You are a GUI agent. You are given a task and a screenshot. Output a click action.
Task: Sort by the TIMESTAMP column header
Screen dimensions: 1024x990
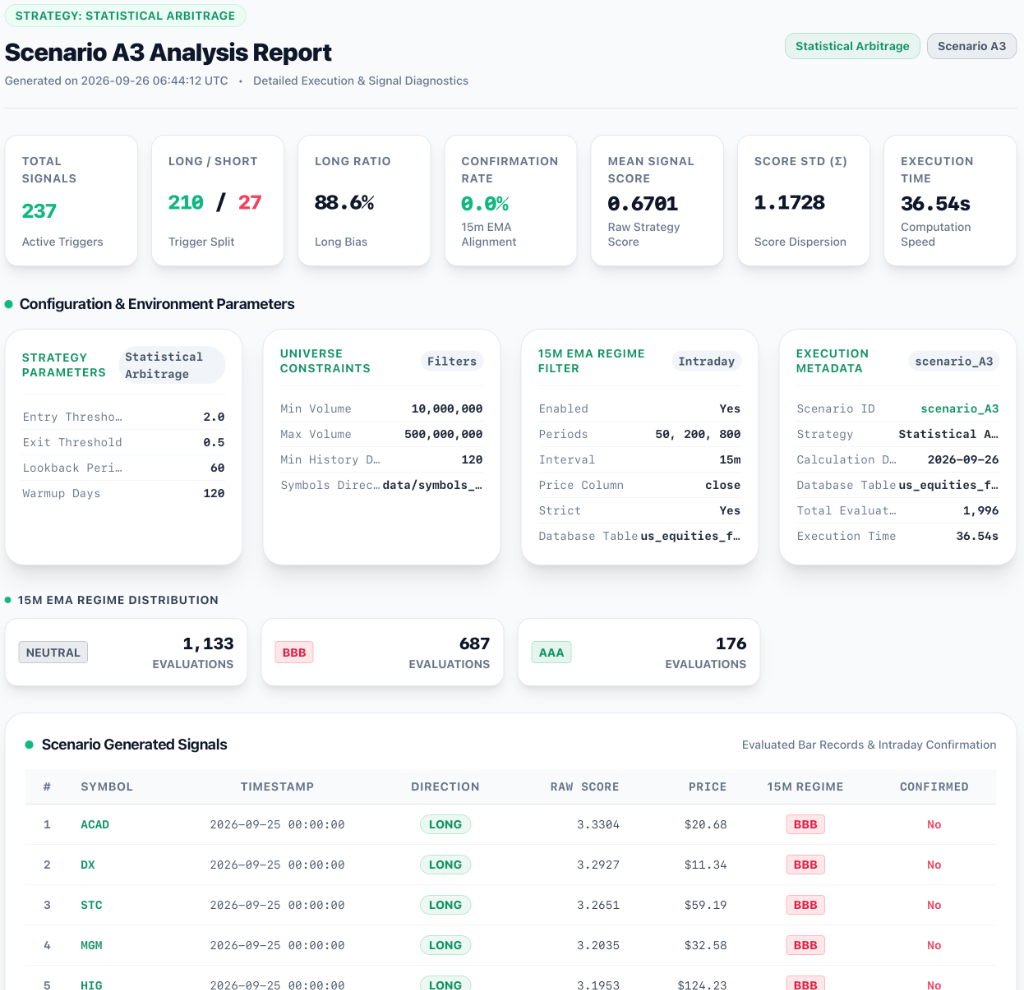[277, 787]
